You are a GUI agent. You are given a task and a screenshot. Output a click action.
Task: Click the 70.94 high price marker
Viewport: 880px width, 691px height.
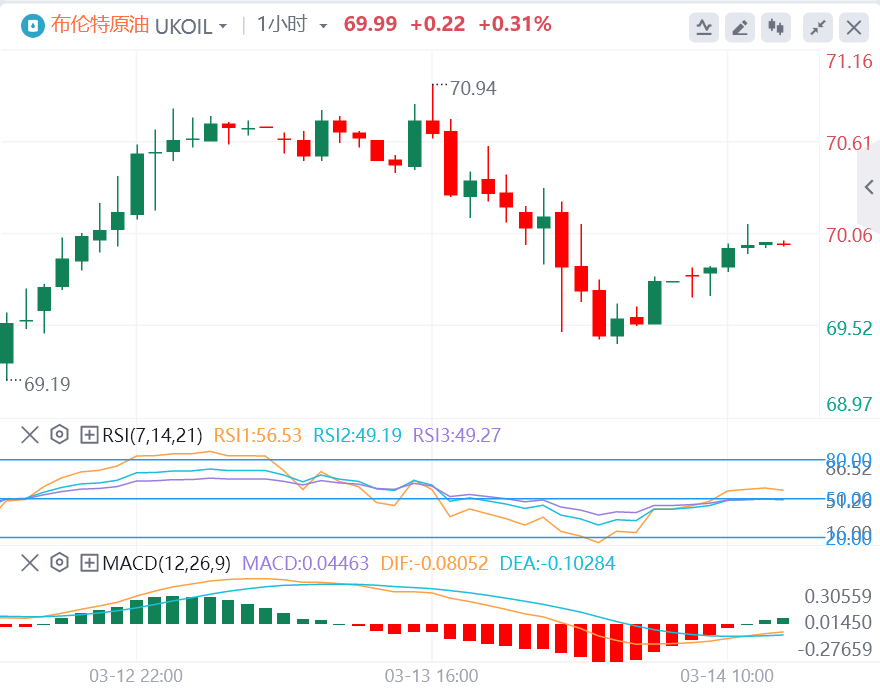(473, 88)
